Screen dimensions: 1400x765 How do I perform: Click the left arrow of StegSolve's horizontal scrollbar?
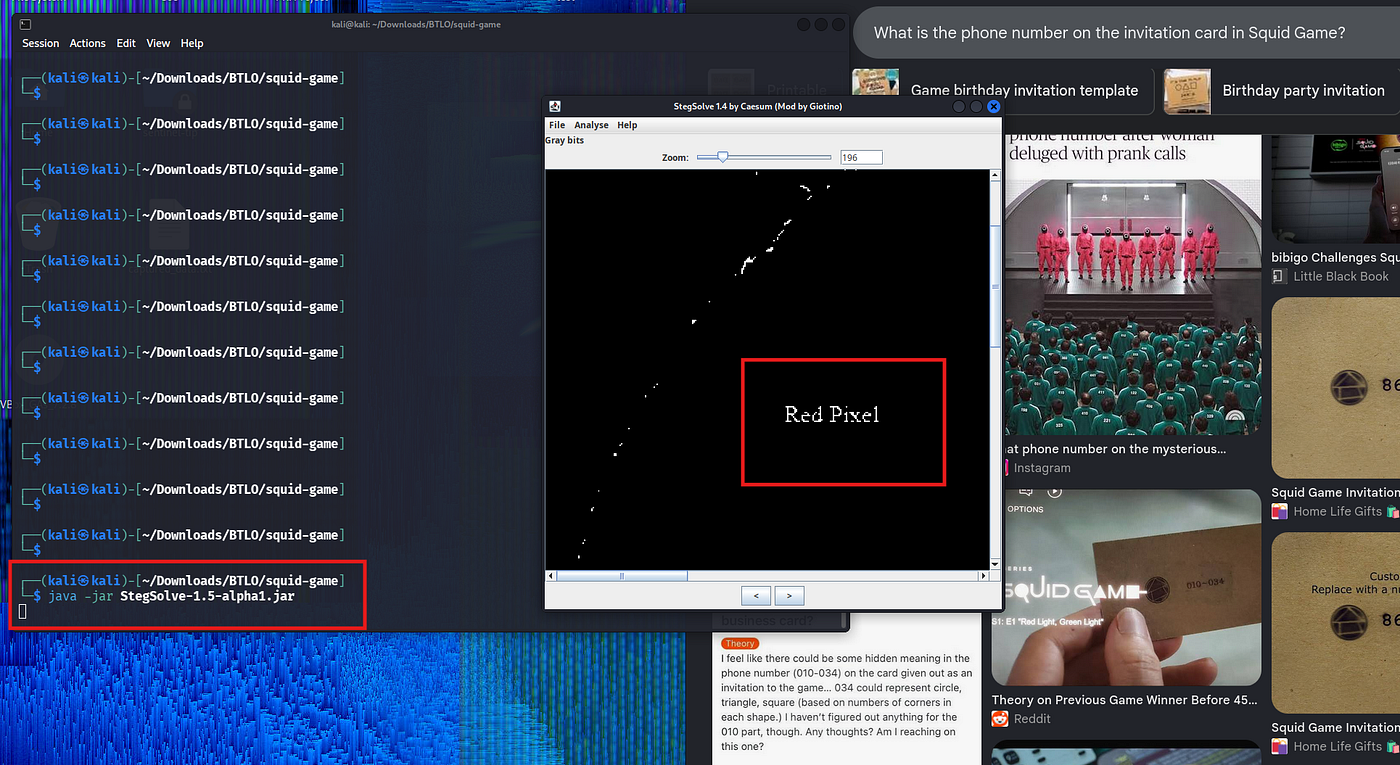[x=550, y=576]
